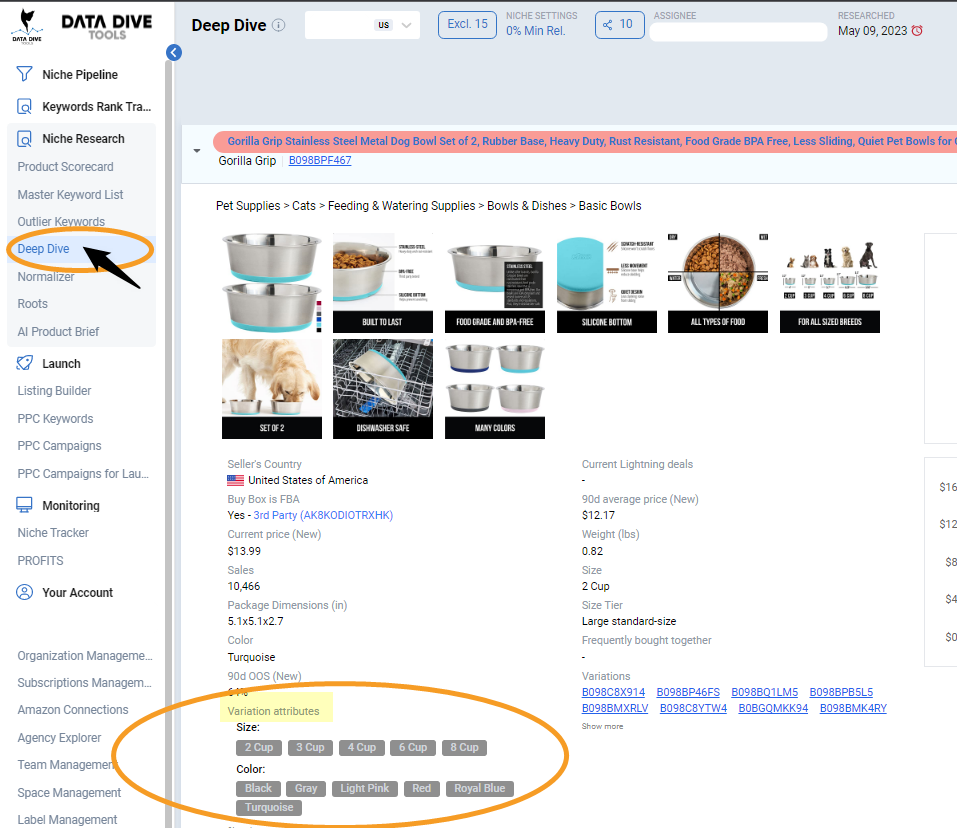Open Organization Management
The width and height of the screenshot is (957, 828).
(85, 655)
